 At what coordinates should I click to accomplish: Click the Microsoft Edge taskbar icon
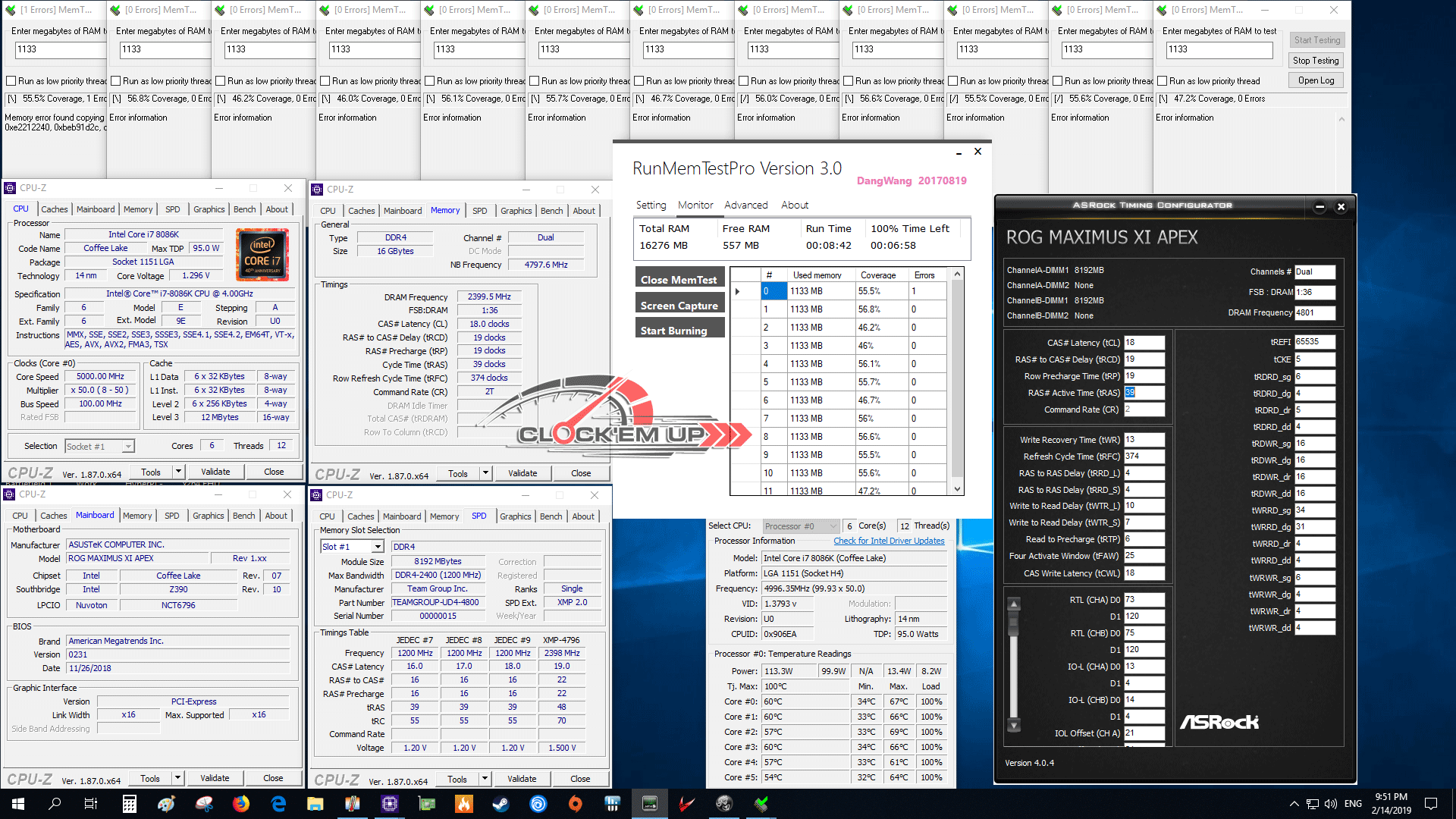click(x=278, y=804)
